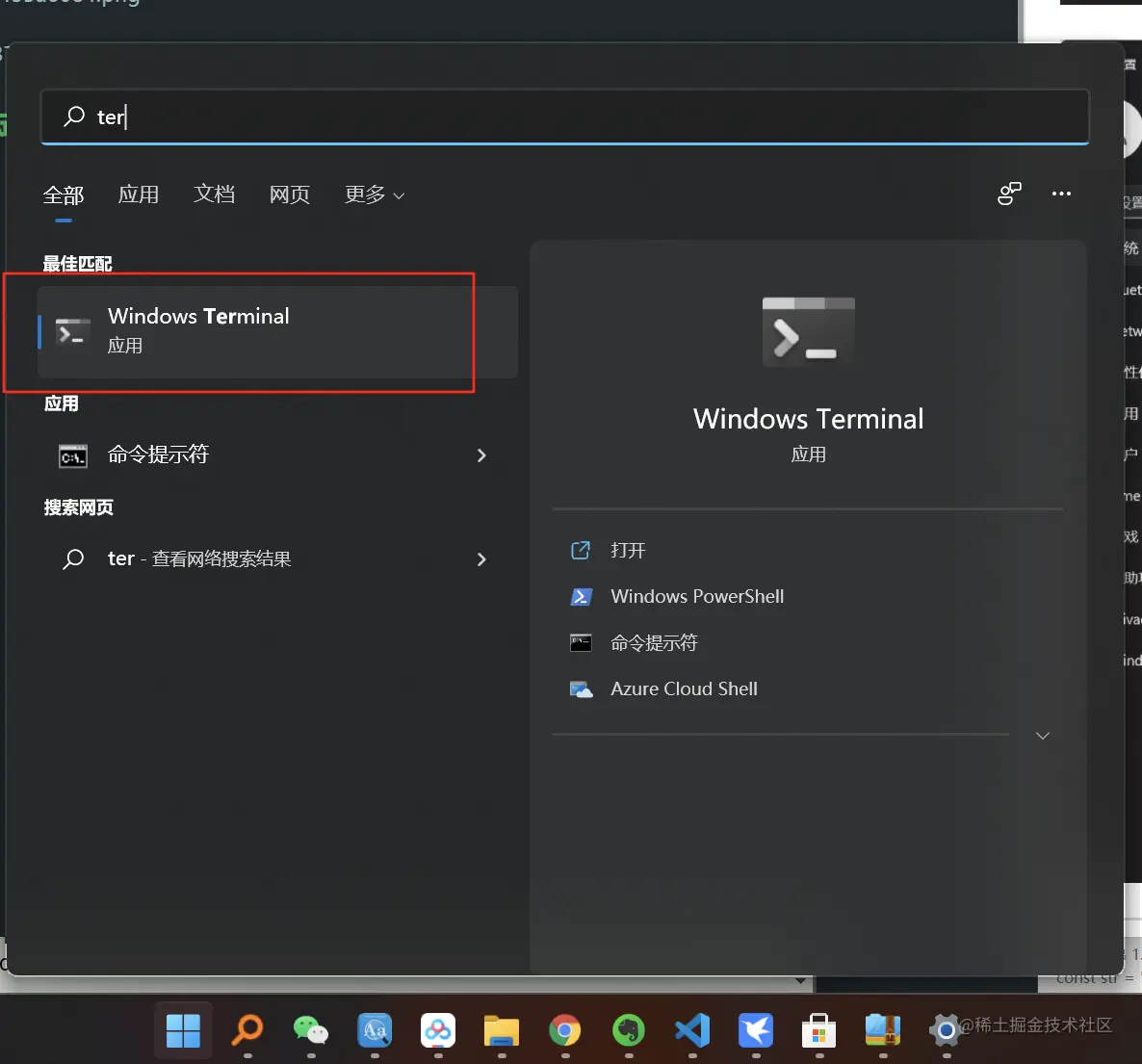Open the Settings gear icon on taskbar
The height and width of the screenshot is (1064, 1142).
tap(947, 1030)
